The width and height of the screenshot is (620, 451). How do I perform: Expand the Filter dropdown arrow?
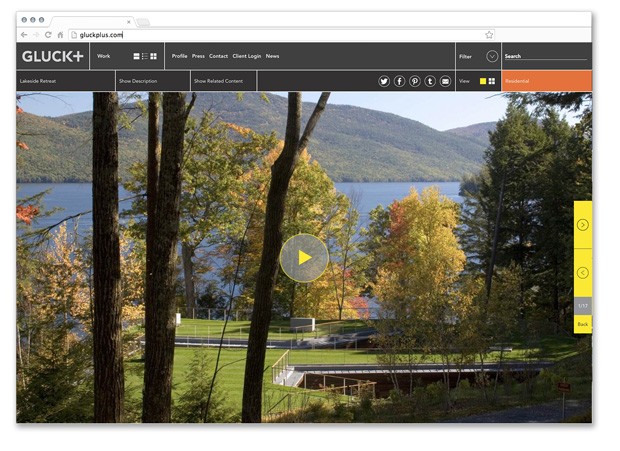click(x=492, y=57)
